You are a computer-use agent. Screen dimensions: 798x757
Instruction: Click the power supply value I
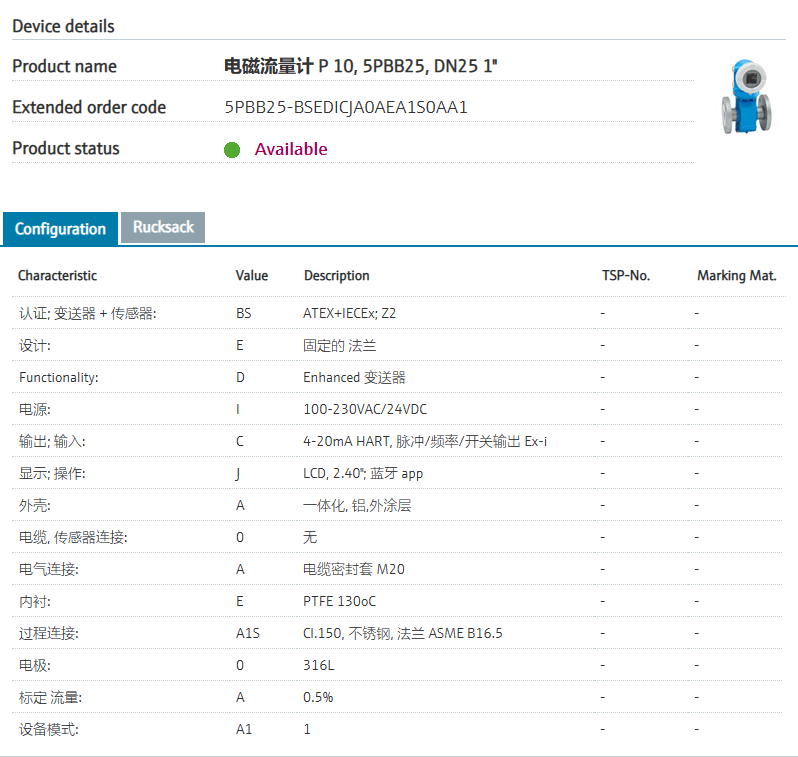coord(238,409)
